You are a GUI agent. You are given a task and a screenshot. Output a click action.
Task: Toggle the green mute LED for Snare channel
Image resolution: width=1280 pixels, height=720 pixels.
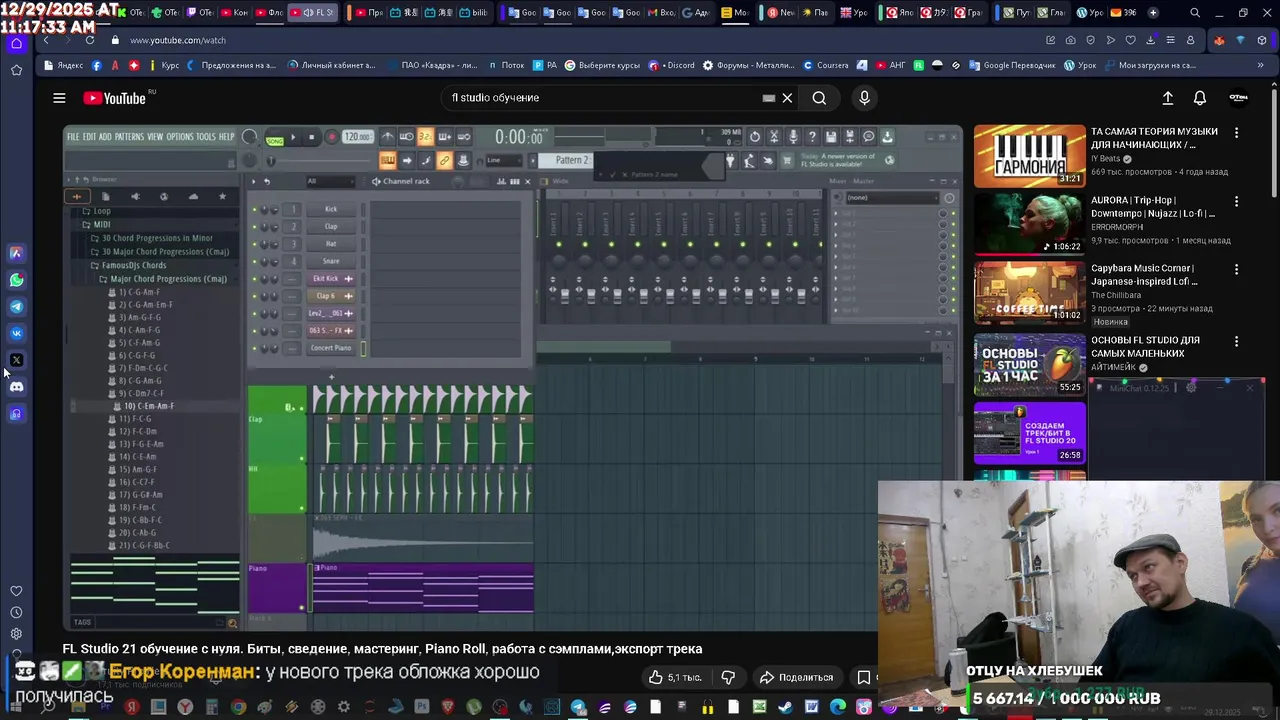click(254, 261)
